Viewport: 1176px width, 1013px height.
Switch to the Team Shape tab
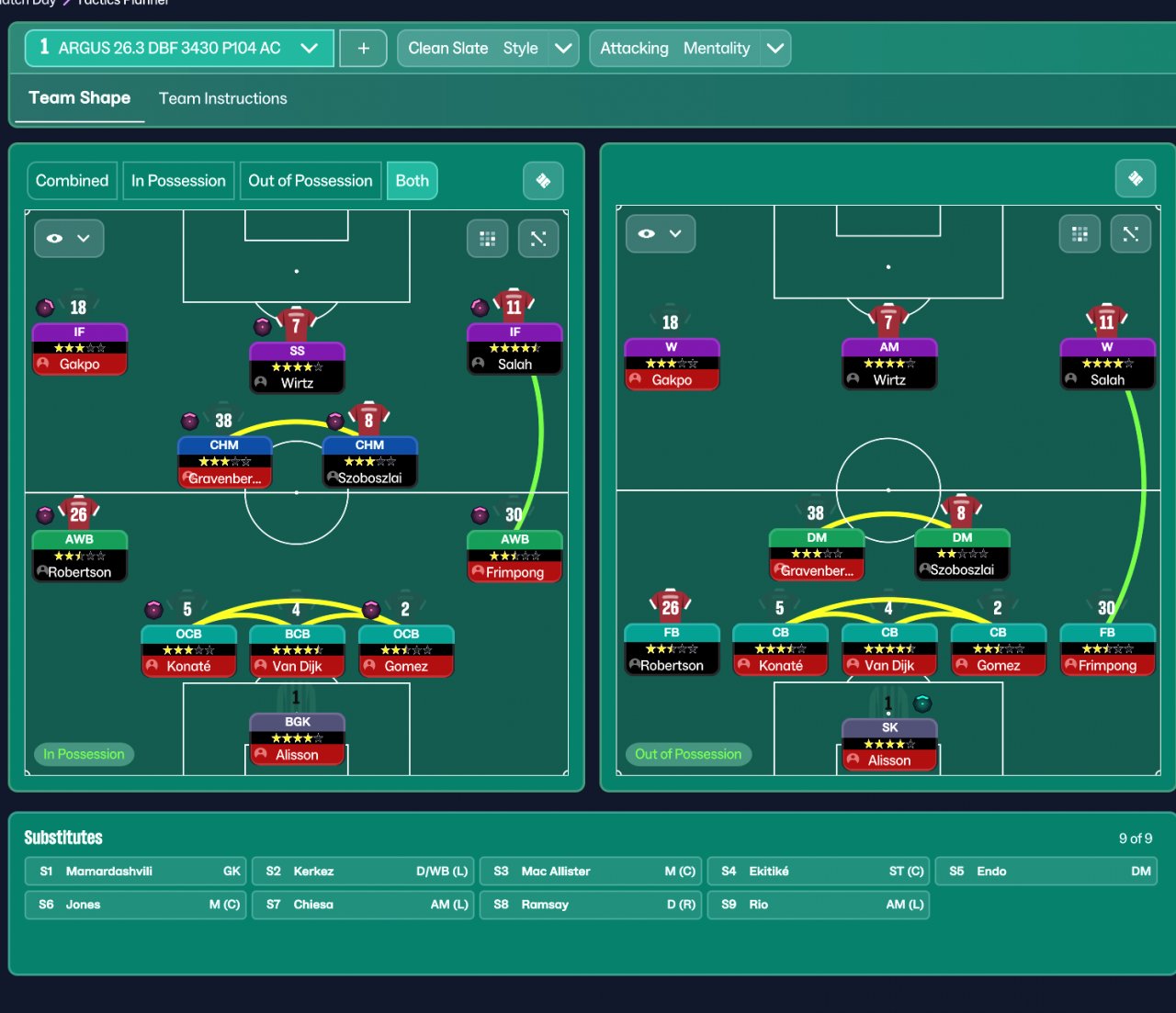pos(80,98)
